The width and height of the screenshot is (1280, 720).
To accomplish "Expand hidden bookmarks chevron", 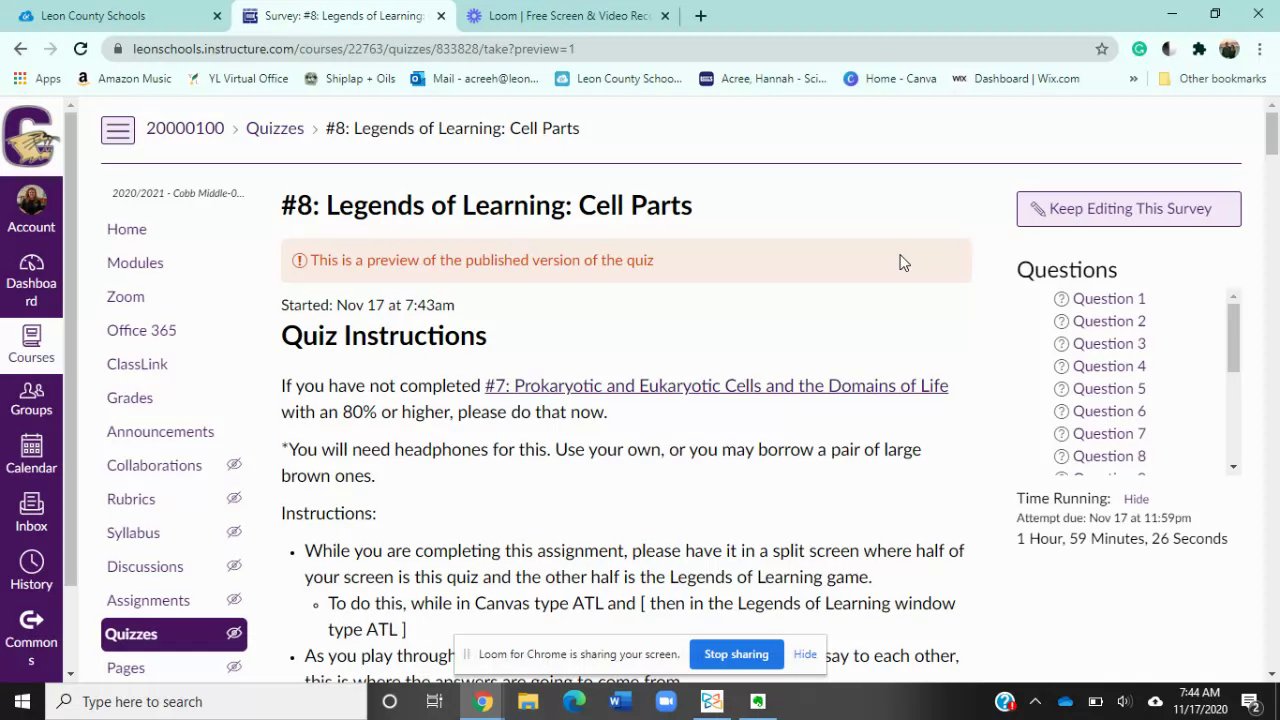I will tap(1133, 78).
